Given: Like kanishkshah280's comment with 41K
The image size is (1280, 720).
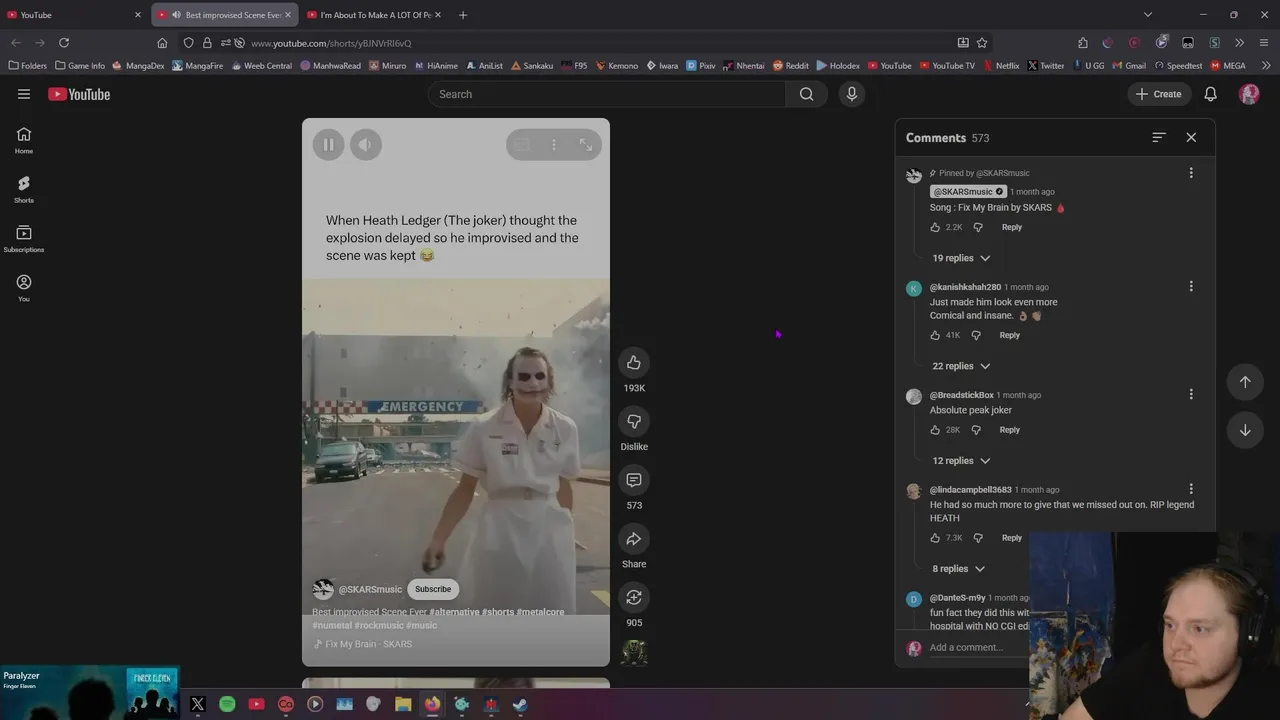Looking at the screenshot, I should coord(935,335).
